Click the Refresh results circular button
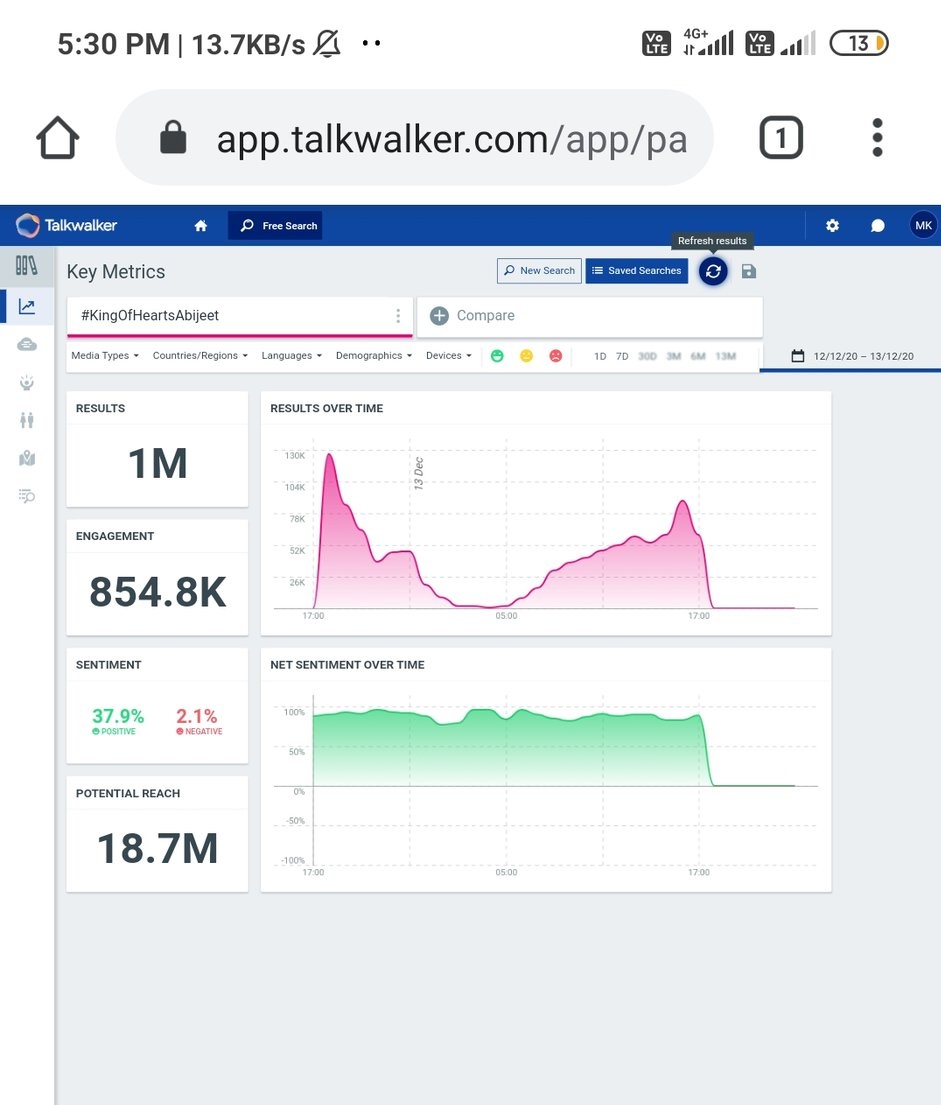Image resolution: width=941 pixels, height=1105 pixels. pos(713,271)
